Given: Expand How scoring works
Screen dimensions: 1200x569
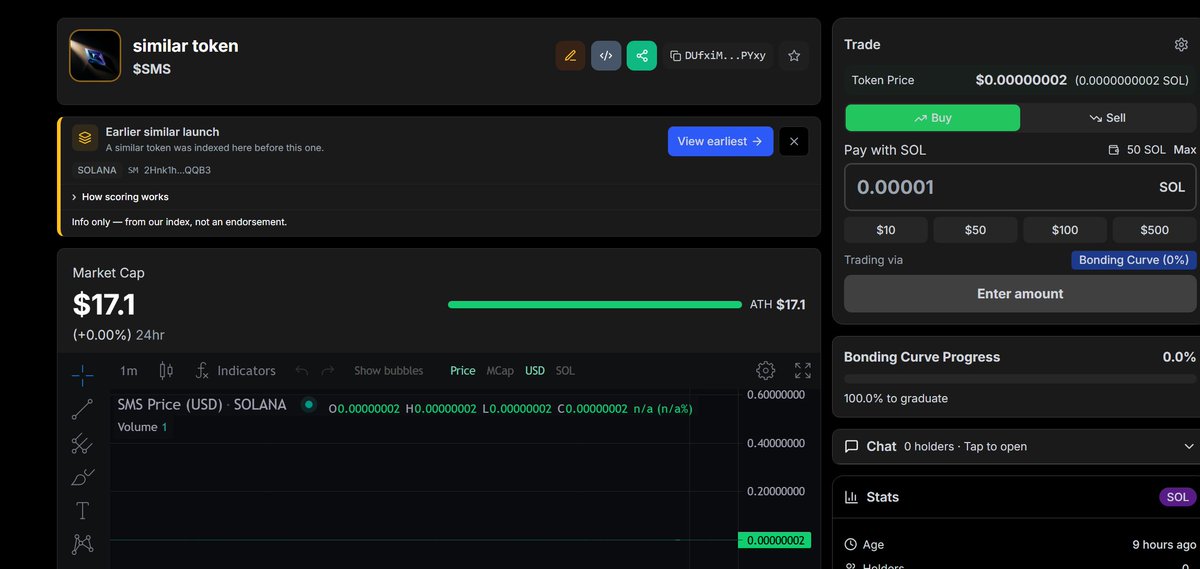Looking at the screenshot, I should [120, 197].
